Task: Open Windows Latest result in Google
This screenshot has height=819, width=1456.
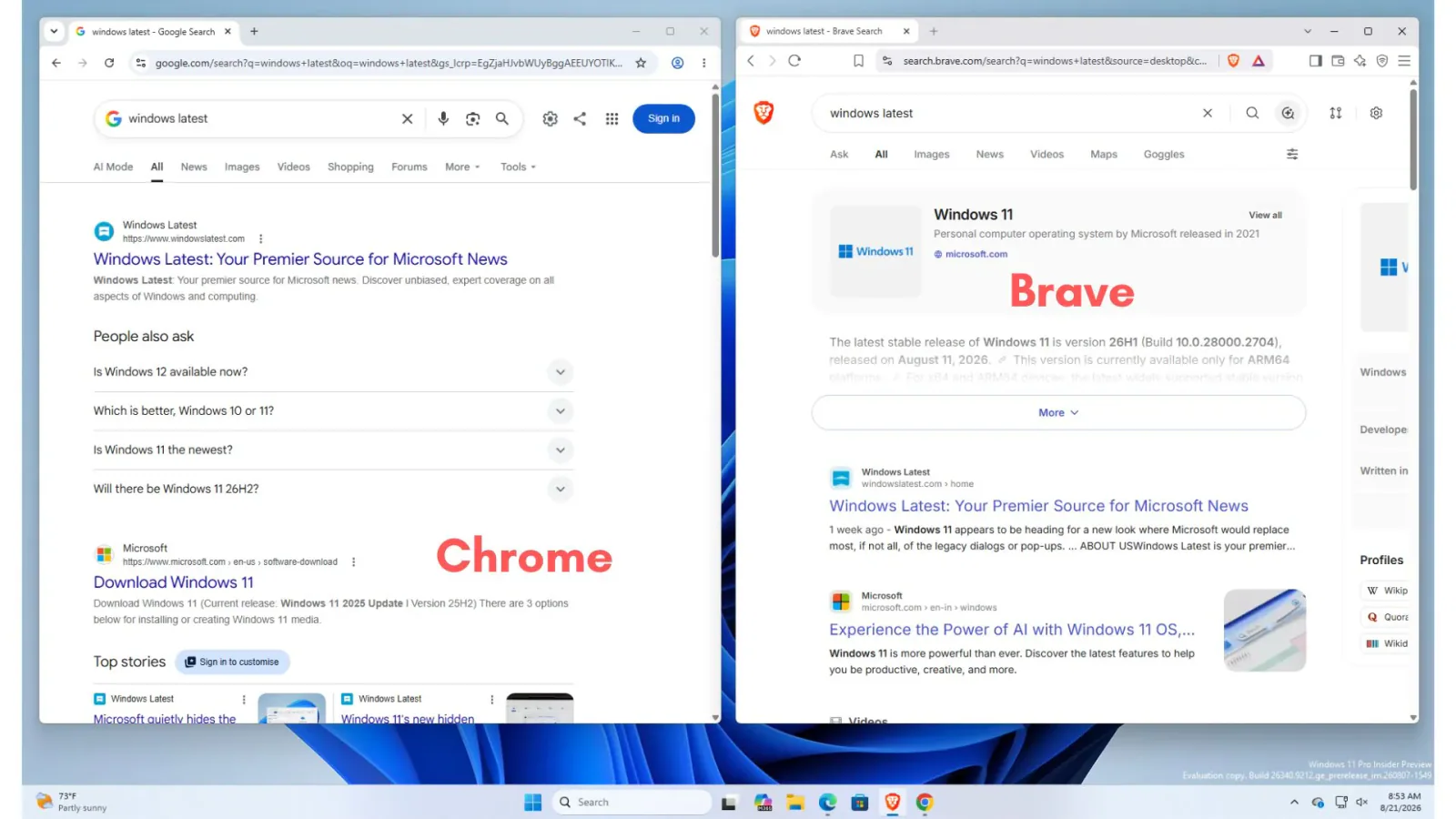Action: click(300, 259)
